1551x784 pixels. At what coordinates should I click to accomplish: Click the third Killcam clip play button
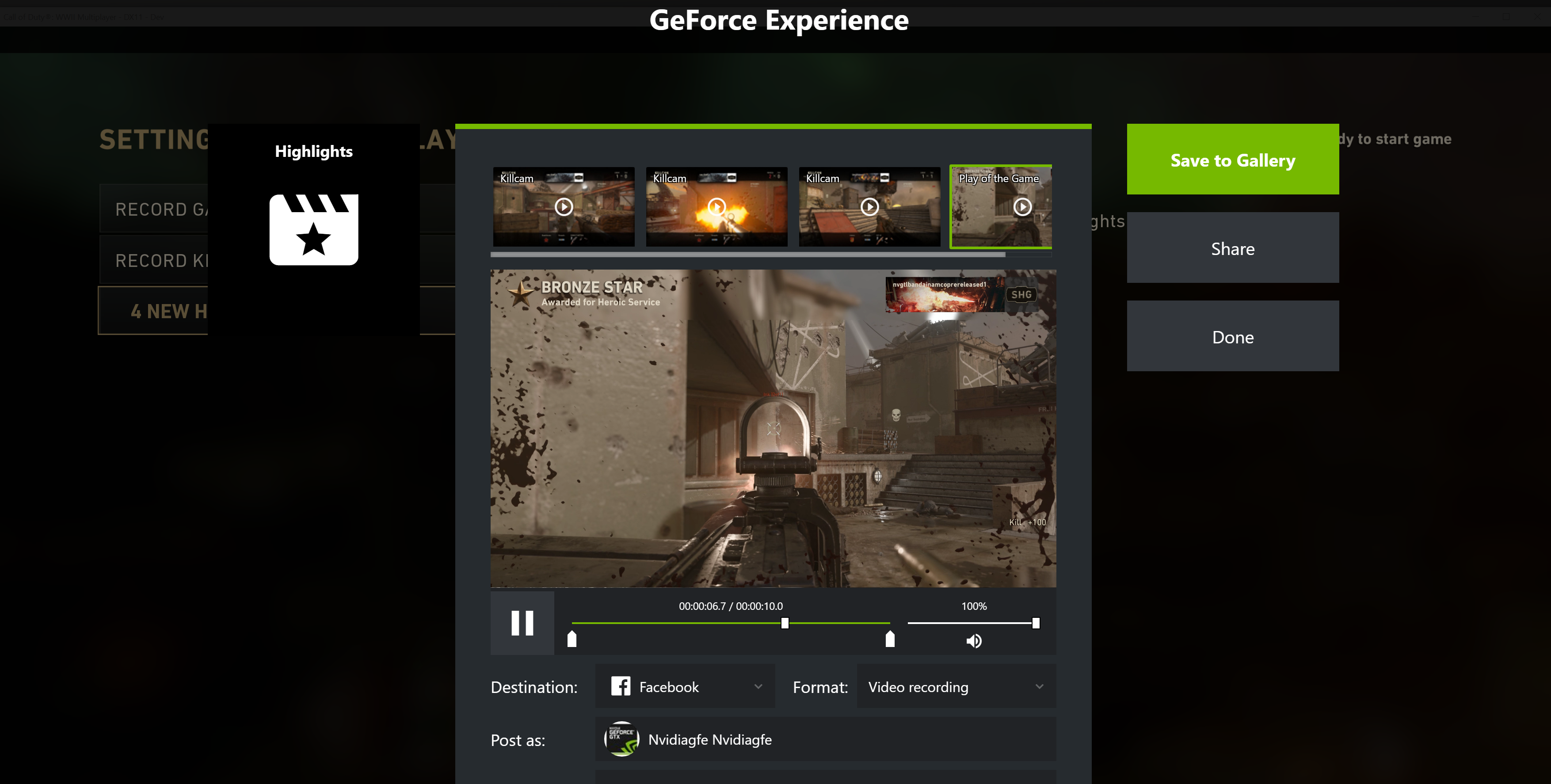pos(869,206)
